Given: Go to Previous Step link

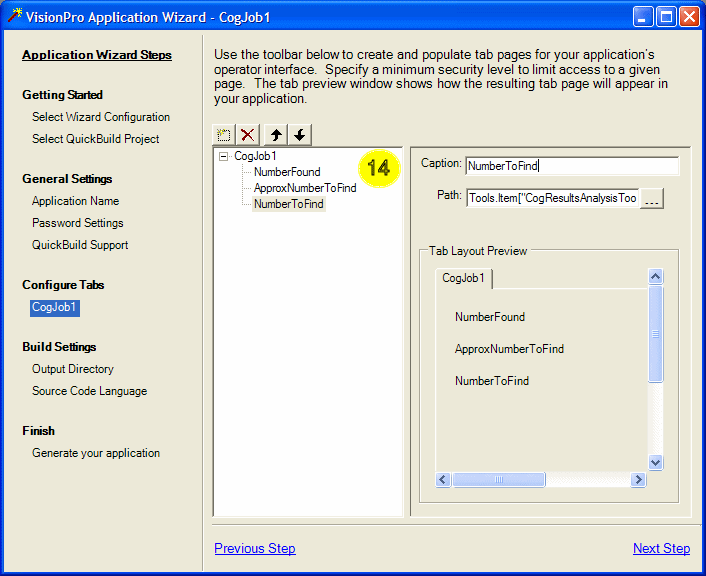Looking at the screenshot, I should [x=255, y=548].
